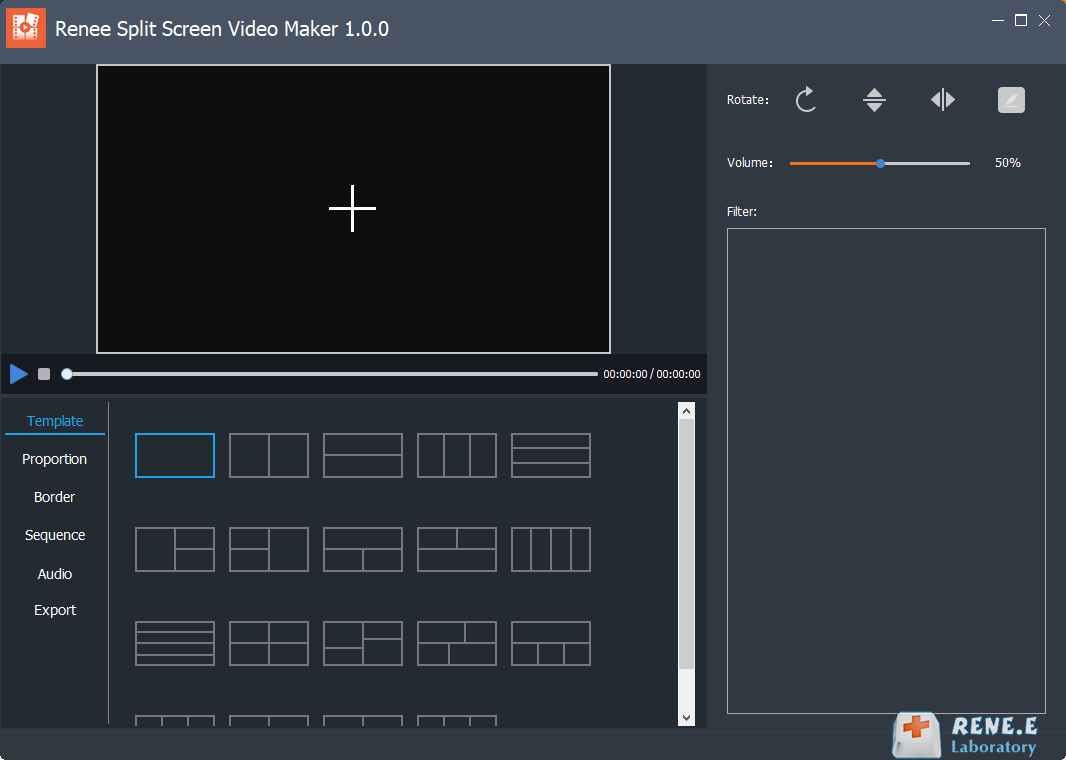Click the rotate clockwise icon

coord(806,100)
